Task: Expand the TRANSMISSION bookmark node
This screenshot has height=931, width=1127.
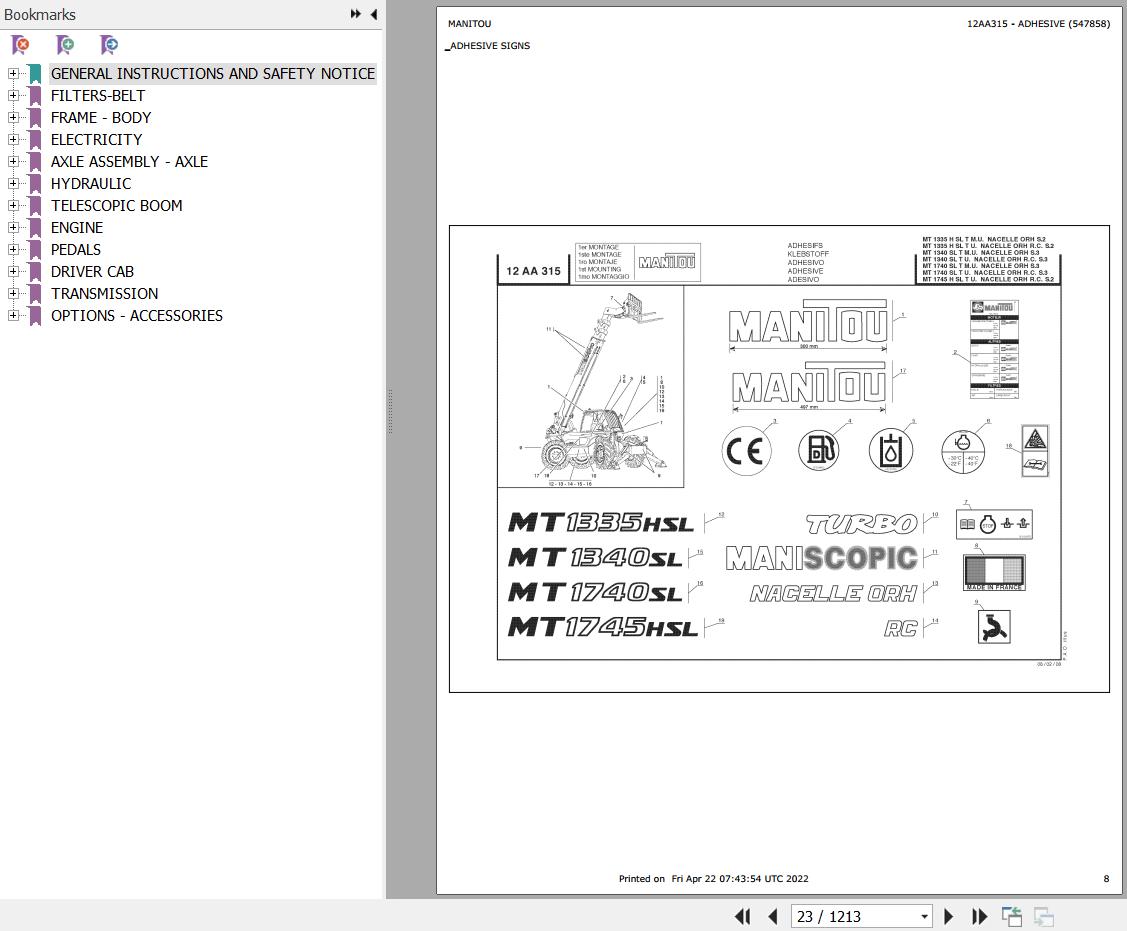Action: [x=12, y=293]
